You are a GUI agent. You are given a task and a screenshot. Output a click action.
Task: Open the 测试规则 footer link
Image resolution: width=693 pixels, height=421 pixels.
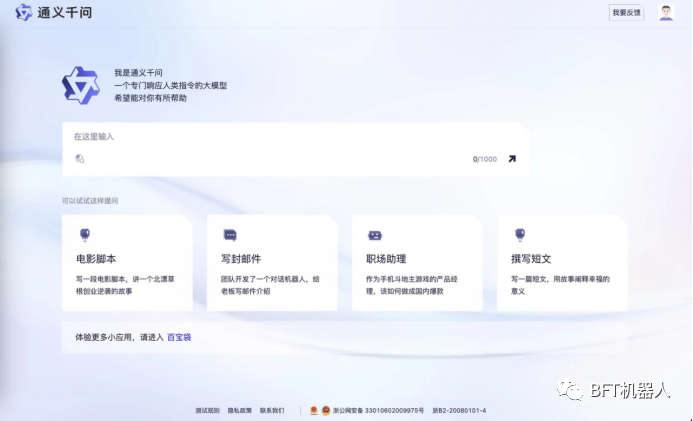click(207, 410)
